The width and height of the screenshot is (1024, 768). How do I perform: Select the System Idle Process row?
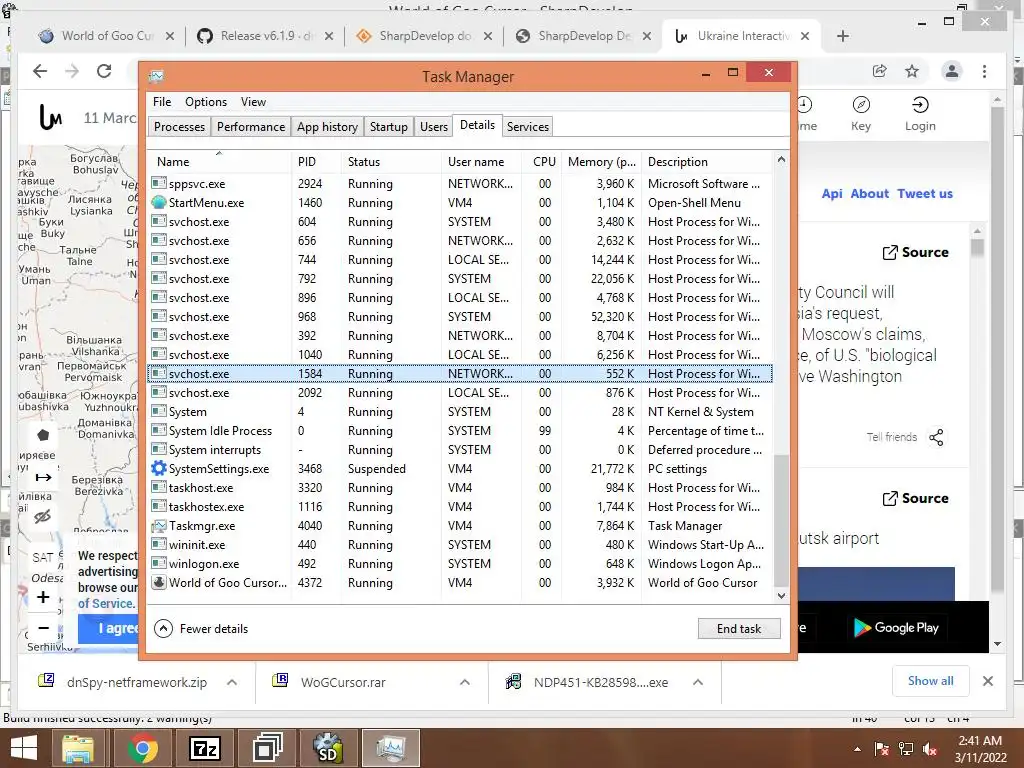460,430
